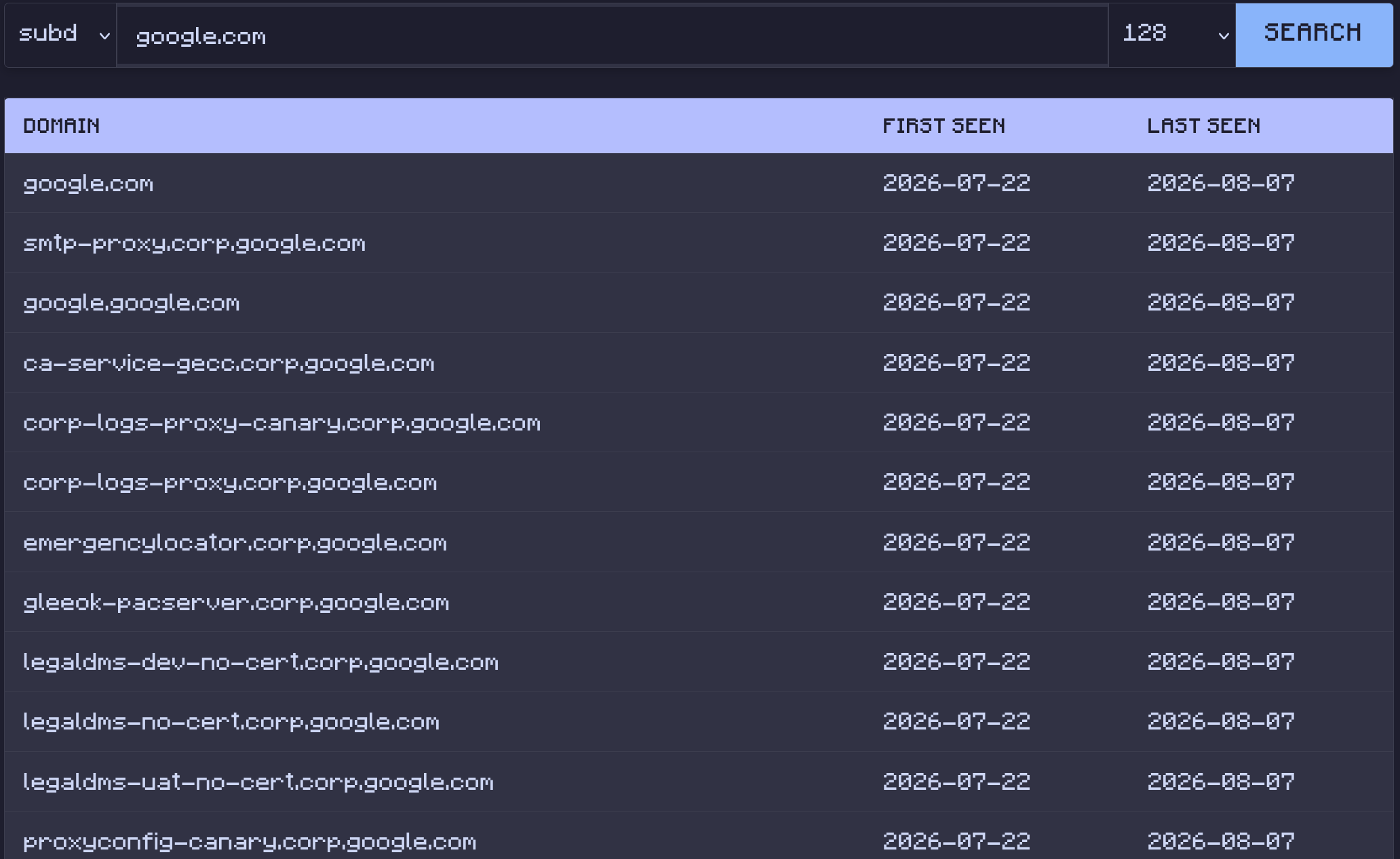Click first seen date for legaldms-no-cert.corp.google.com
1400x859 pixels.
tap(956, 722)
